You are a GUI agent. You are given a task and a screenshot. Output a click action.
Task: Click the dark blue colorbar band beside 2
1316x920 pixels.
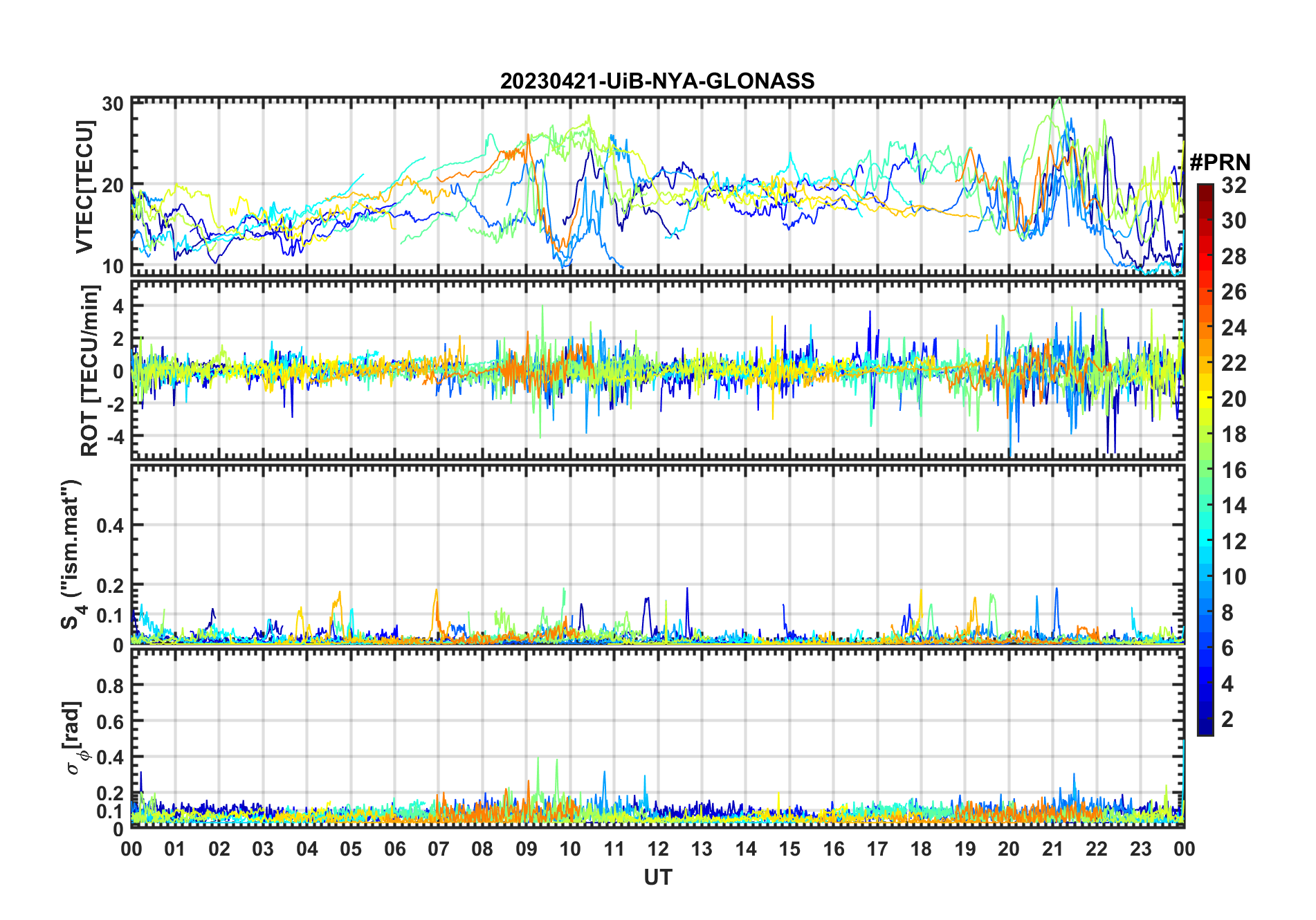coord(1205,719)
